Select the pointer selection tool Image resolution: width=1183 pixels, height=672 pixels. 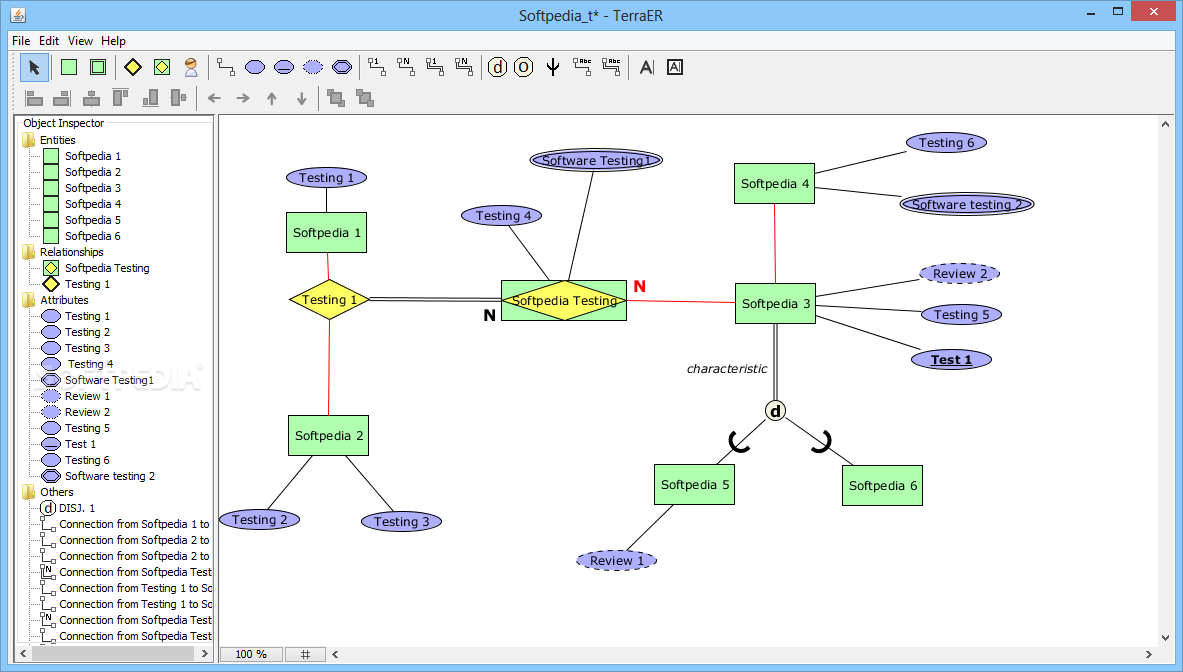pos(35,67)
